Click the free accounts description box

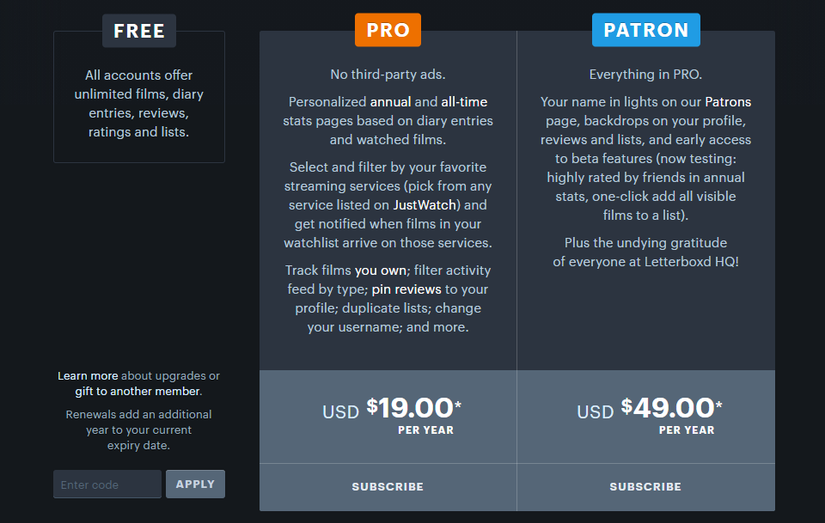[139, 103]
